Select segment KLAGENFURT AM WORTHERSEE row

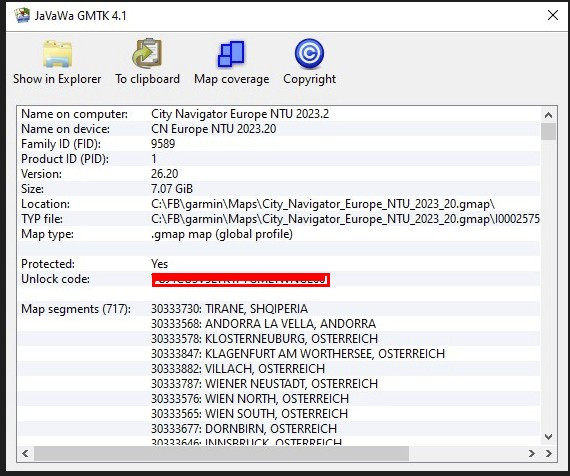coord(298,354)
